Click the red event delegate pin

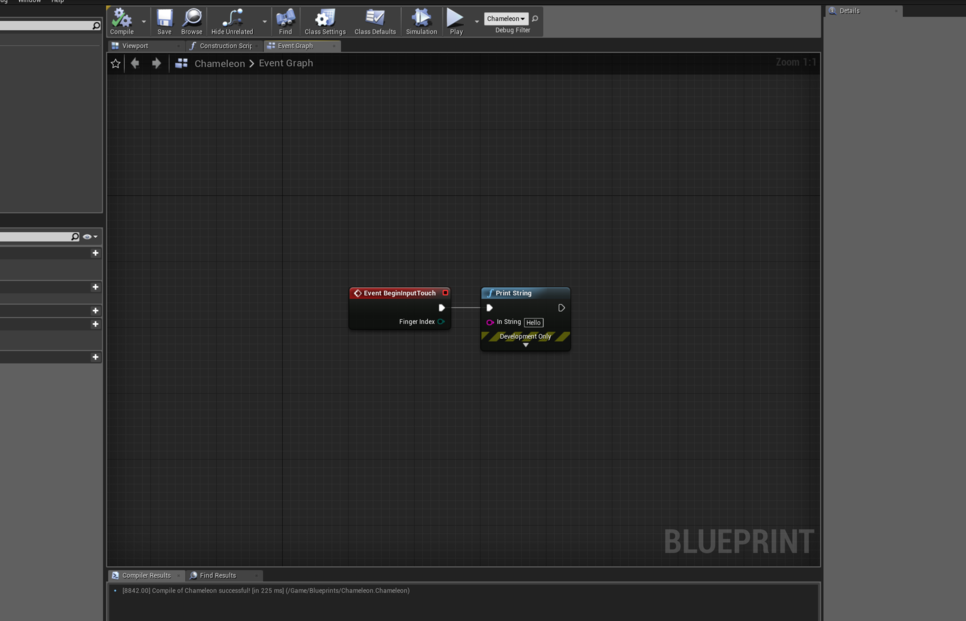(x=445, y=293)
